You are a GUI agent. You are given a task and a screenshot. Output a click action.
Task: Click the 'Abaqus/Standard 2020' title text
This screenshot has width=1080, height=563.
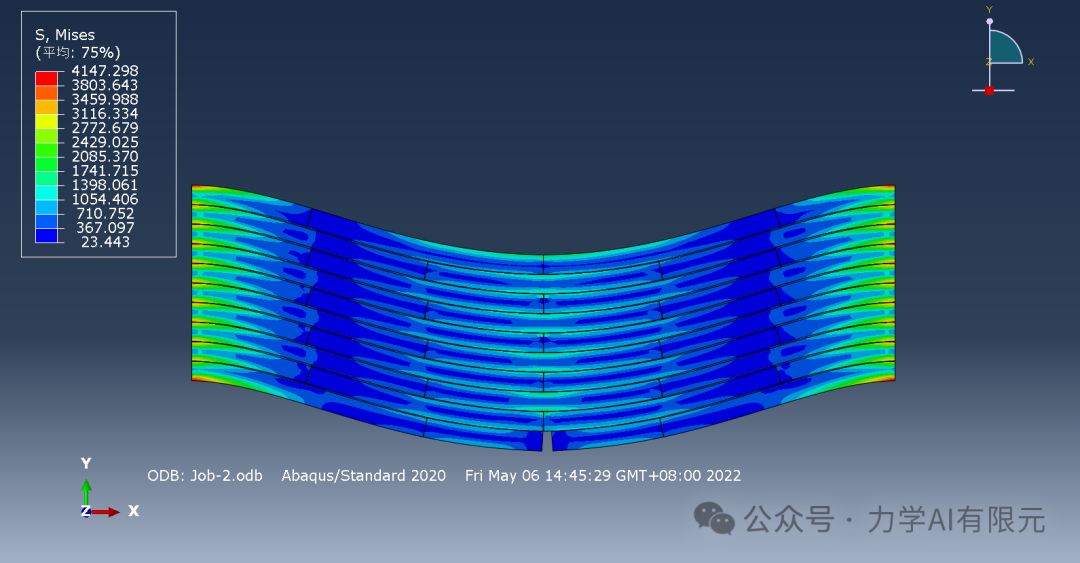coord(364,475)
